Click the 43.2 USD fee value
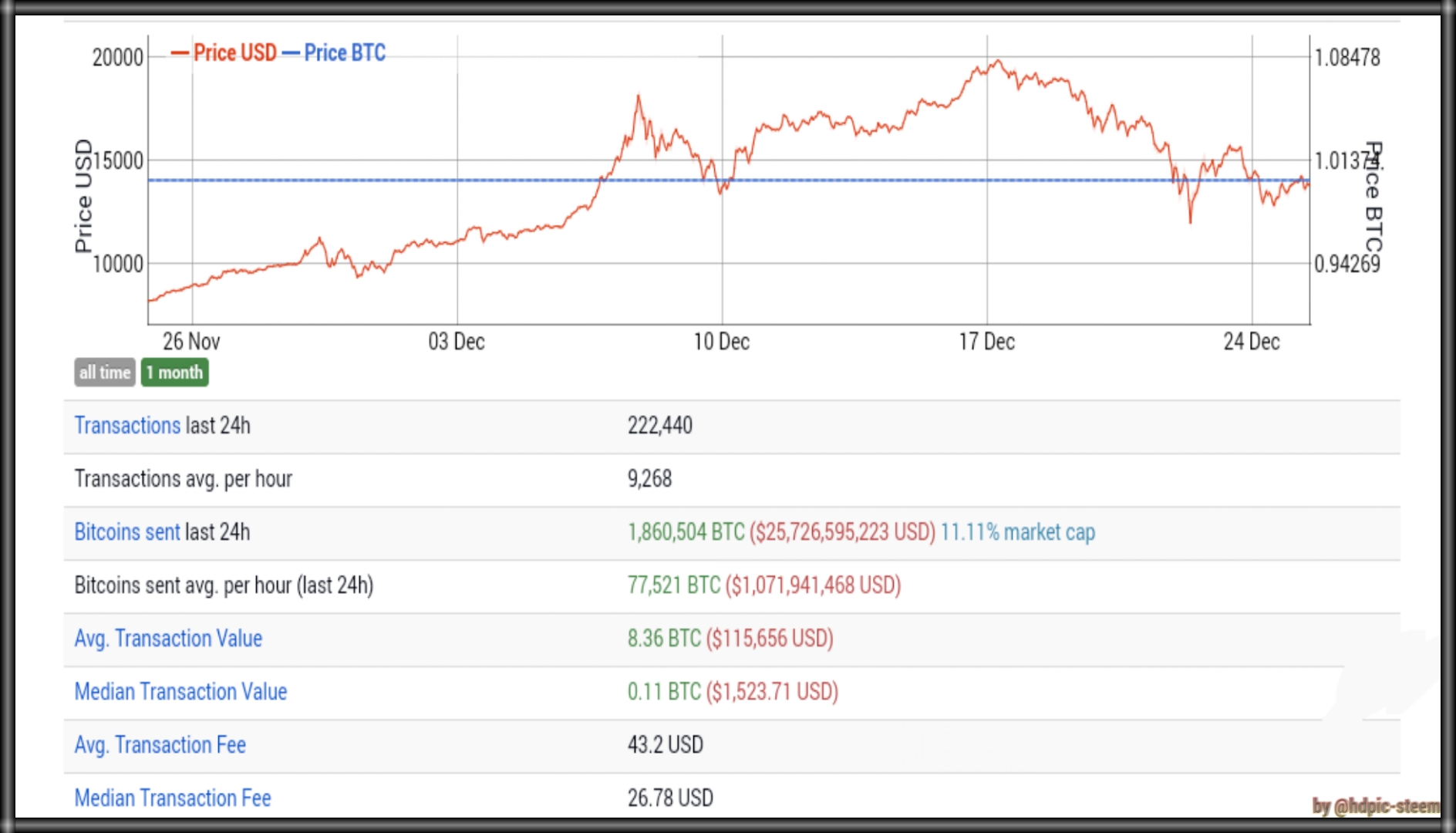This screenshot has width=1456, height=833. (x=666, y=745)
